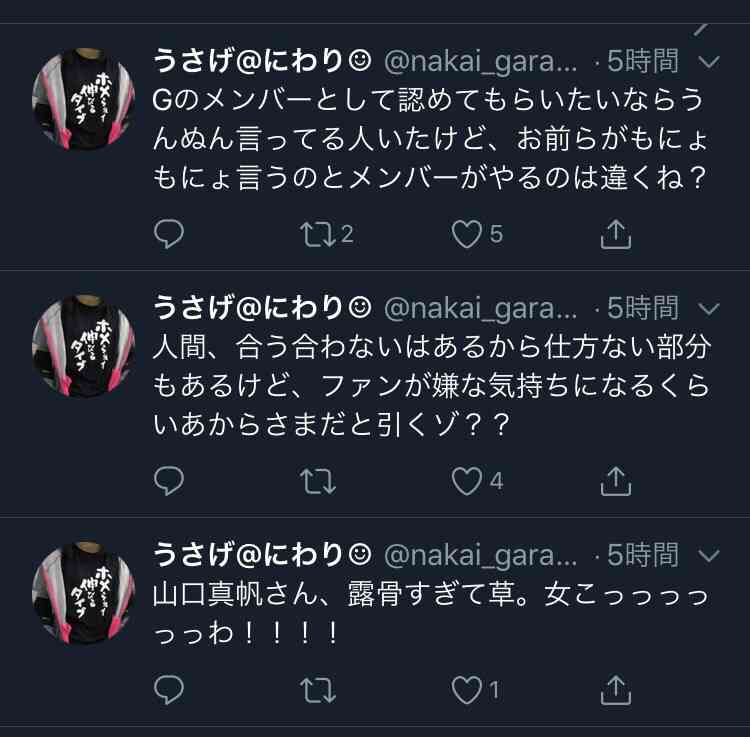Open @nakai_gara handle on third tweet
Viewport: 750px width, 737px height.
coord(481,555)
